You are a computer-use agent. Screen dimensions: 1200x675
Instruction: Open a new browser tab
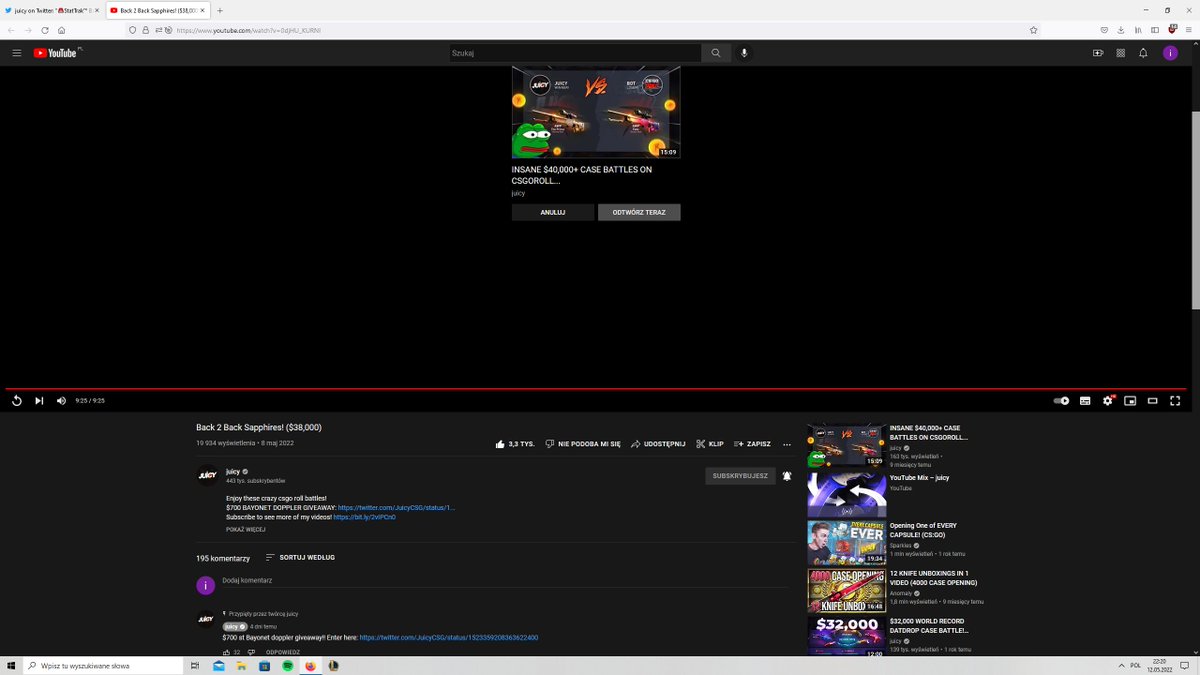pos(220,10)
